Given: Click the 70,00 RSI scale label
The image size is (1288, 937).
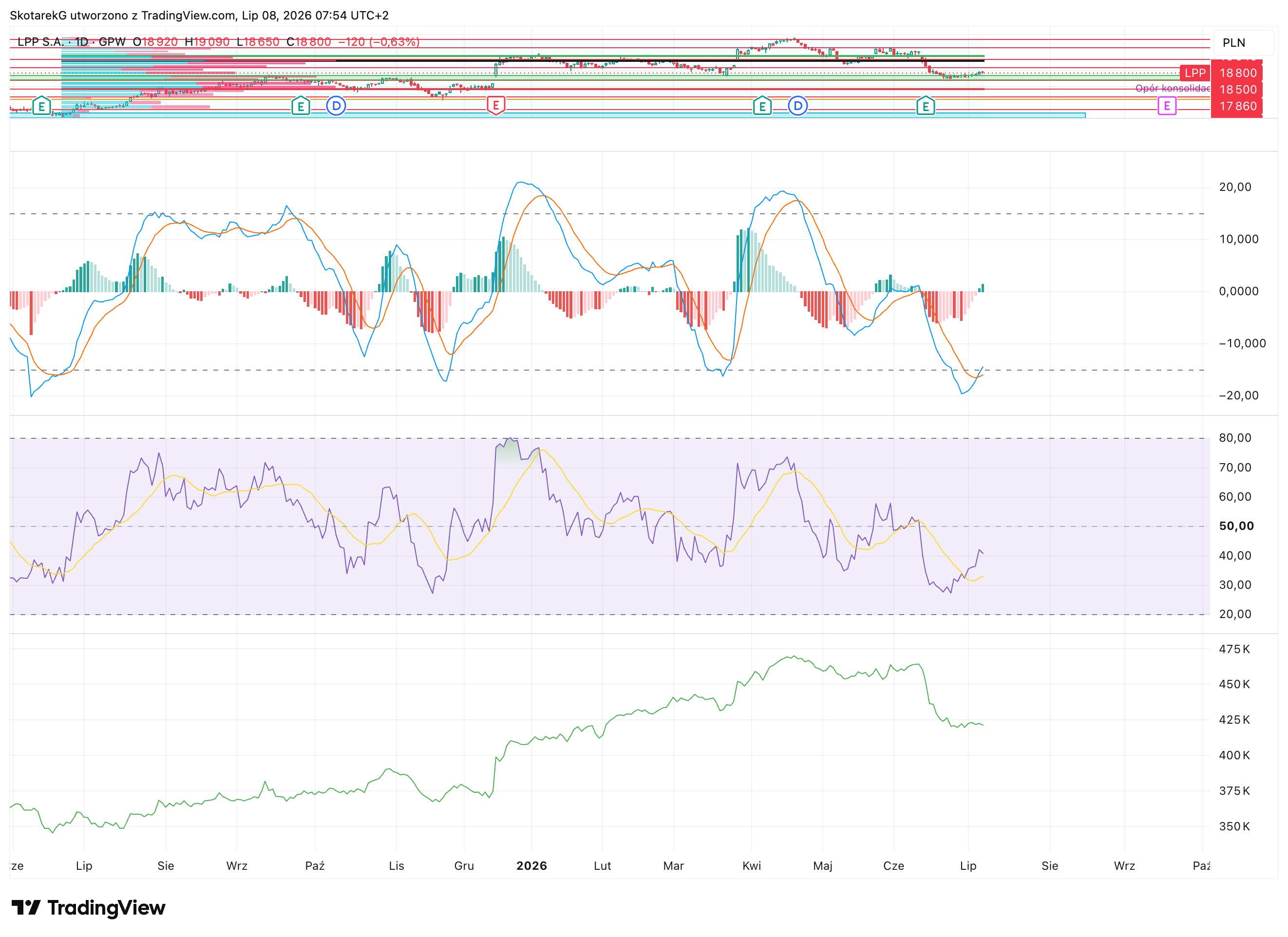Looking at the screenshot, I should [x=1235, y=468].
